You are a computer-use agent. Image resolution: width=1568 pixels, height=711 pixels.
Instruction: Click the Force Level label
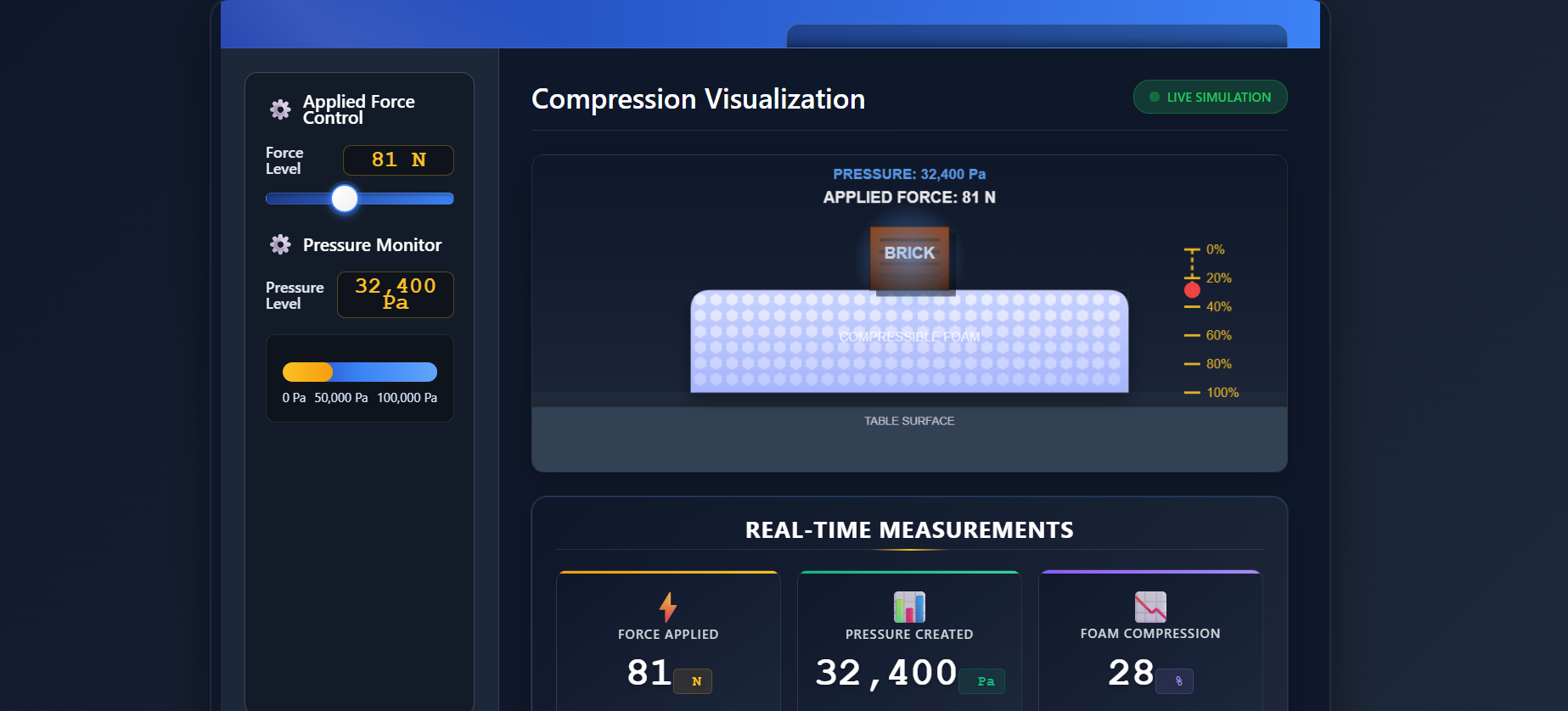[x=284, y=161]
